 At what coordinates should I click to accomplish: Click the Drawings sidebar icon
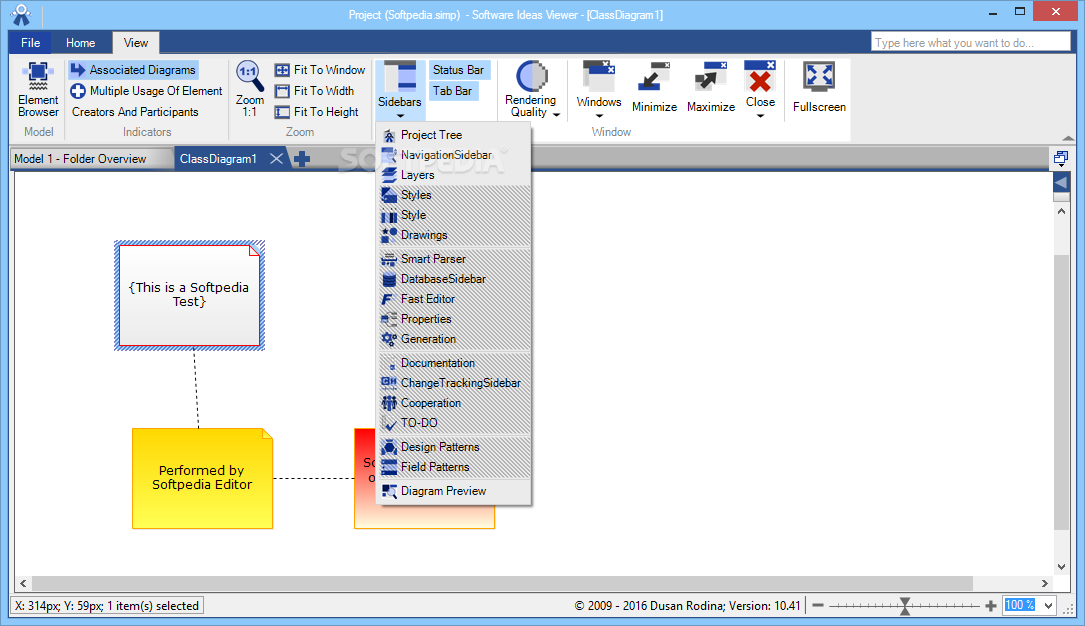[389, 235]
